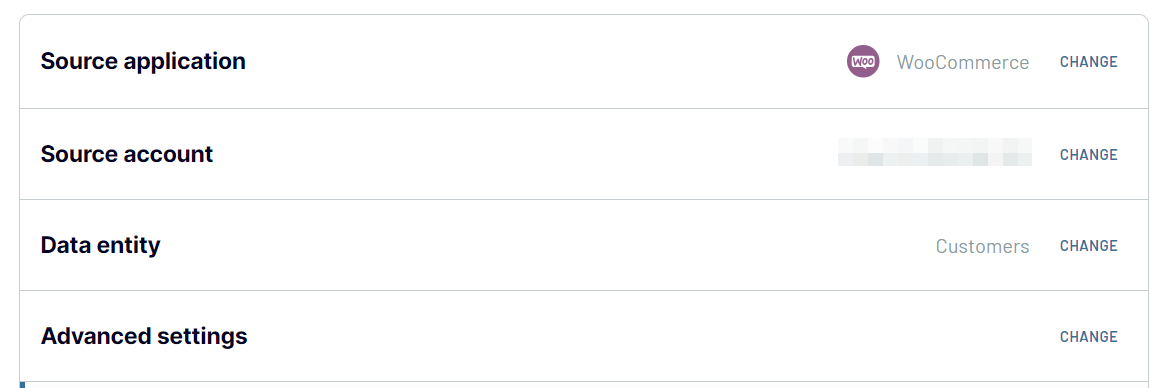The width and height of the screenshot is (1160, 388).
Task: Select the Source application heading
Action: (143, 61)
